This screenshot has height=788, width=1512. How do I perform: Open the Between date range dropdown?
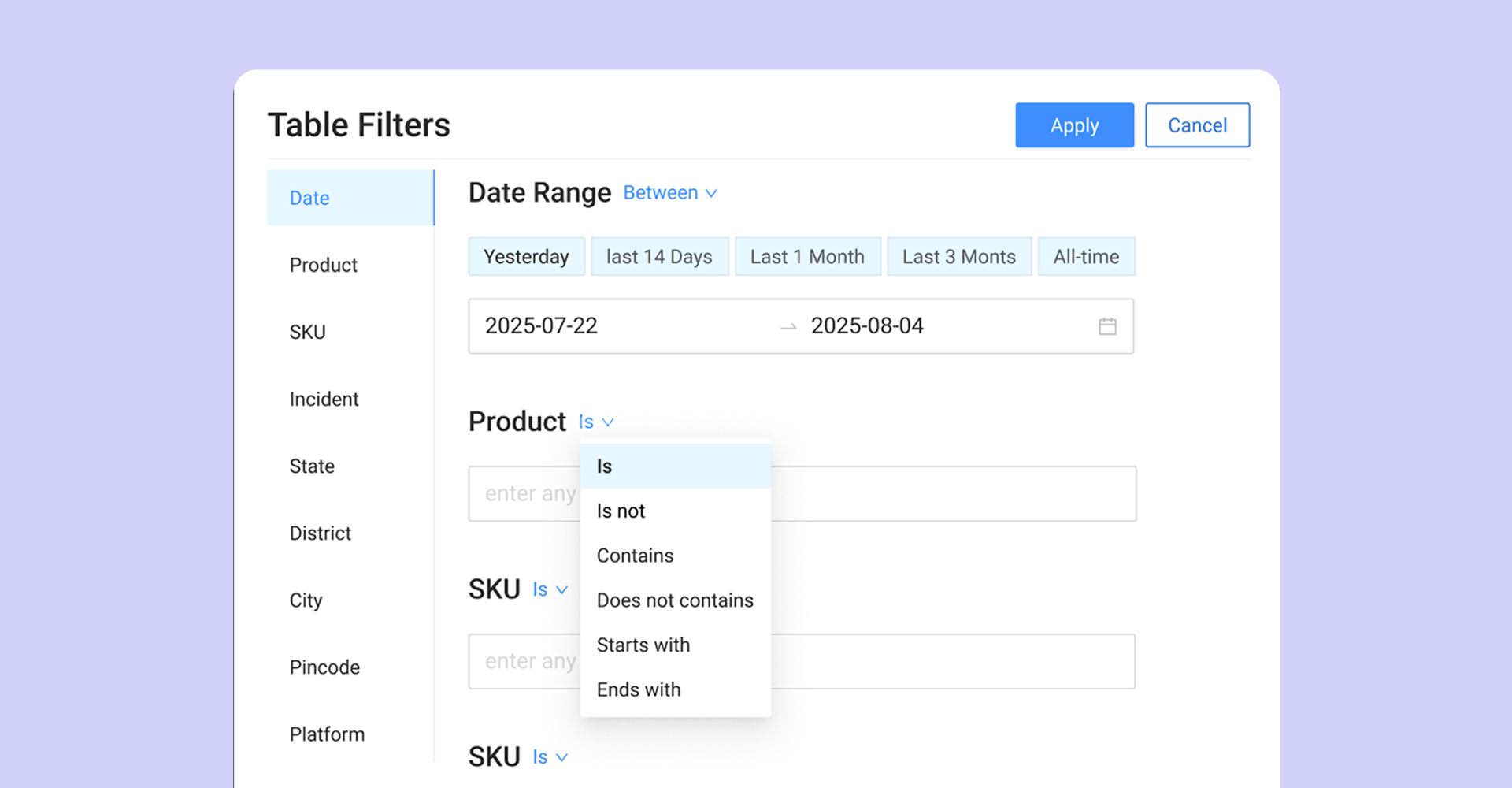pos(670,193)
